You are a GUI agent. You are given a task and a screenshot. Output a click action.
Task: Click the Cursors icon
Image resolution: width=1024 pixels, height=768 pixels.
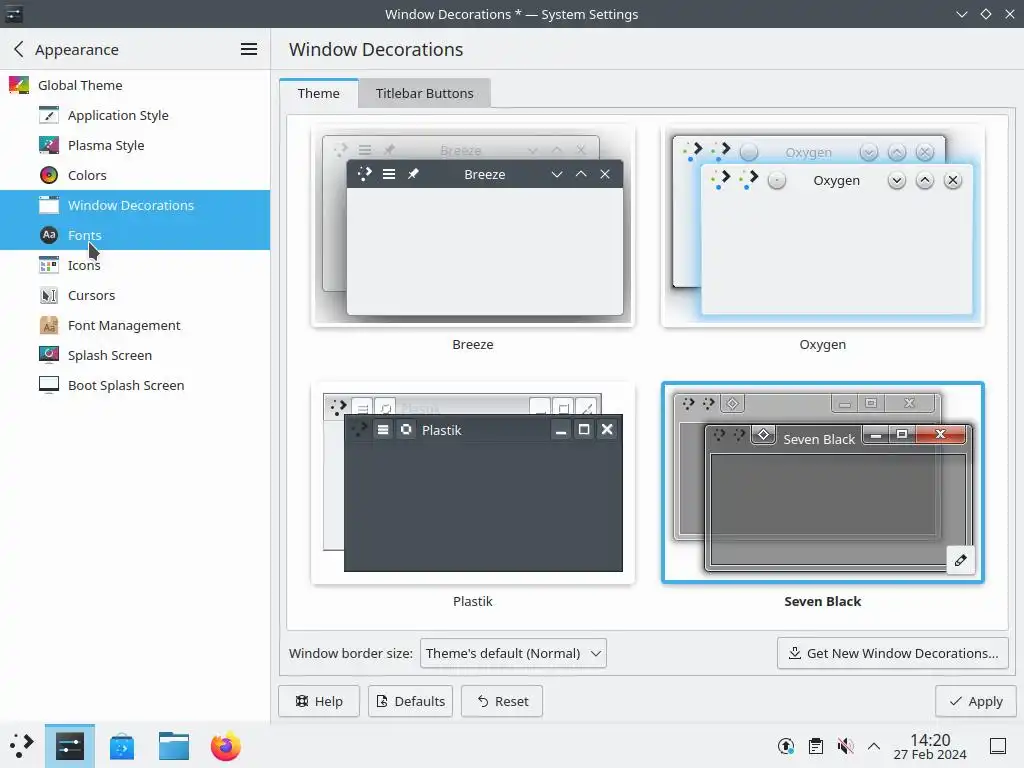point(49,295)
